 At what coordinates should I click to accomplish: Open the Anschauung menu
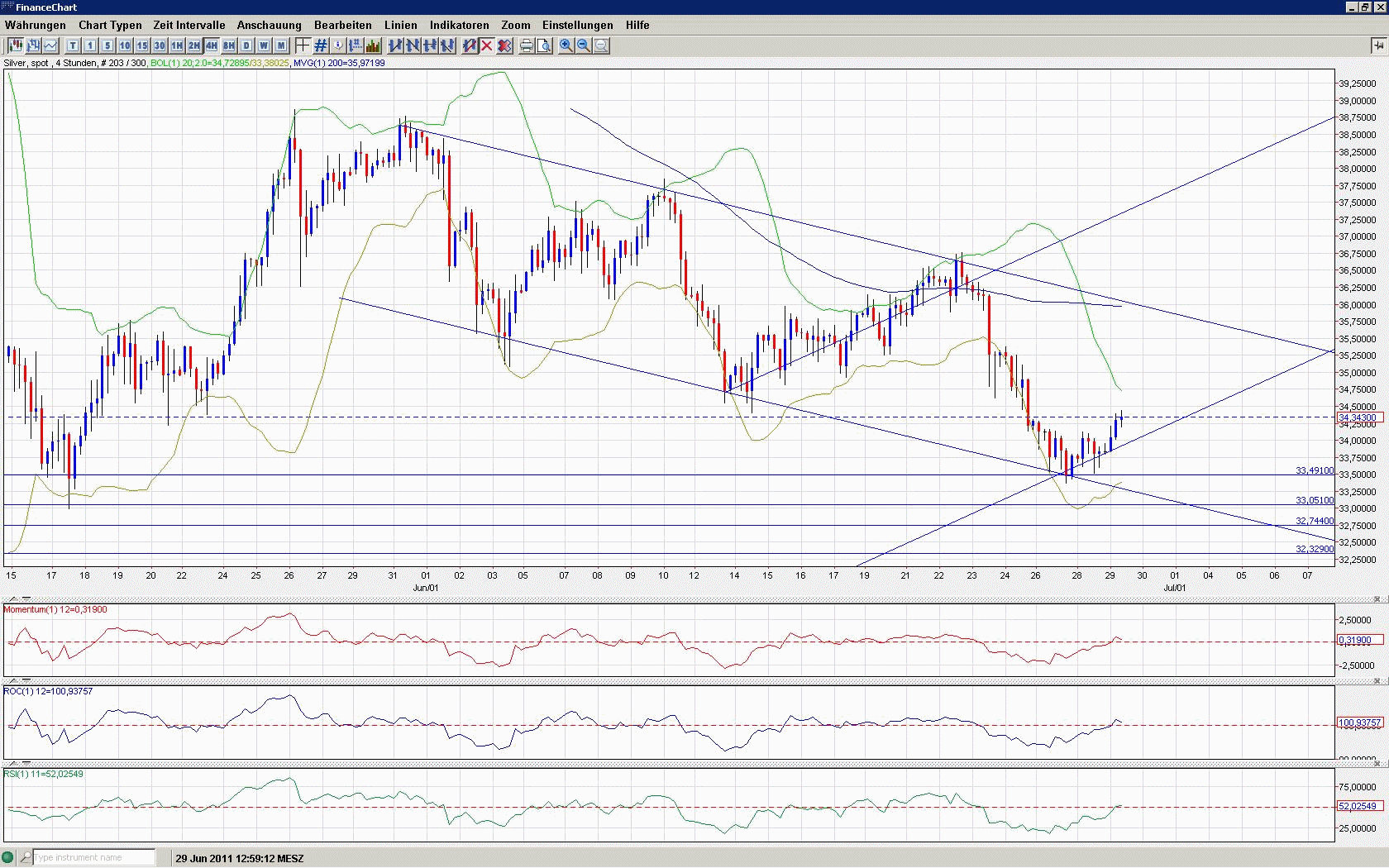[x=270, y=25]
